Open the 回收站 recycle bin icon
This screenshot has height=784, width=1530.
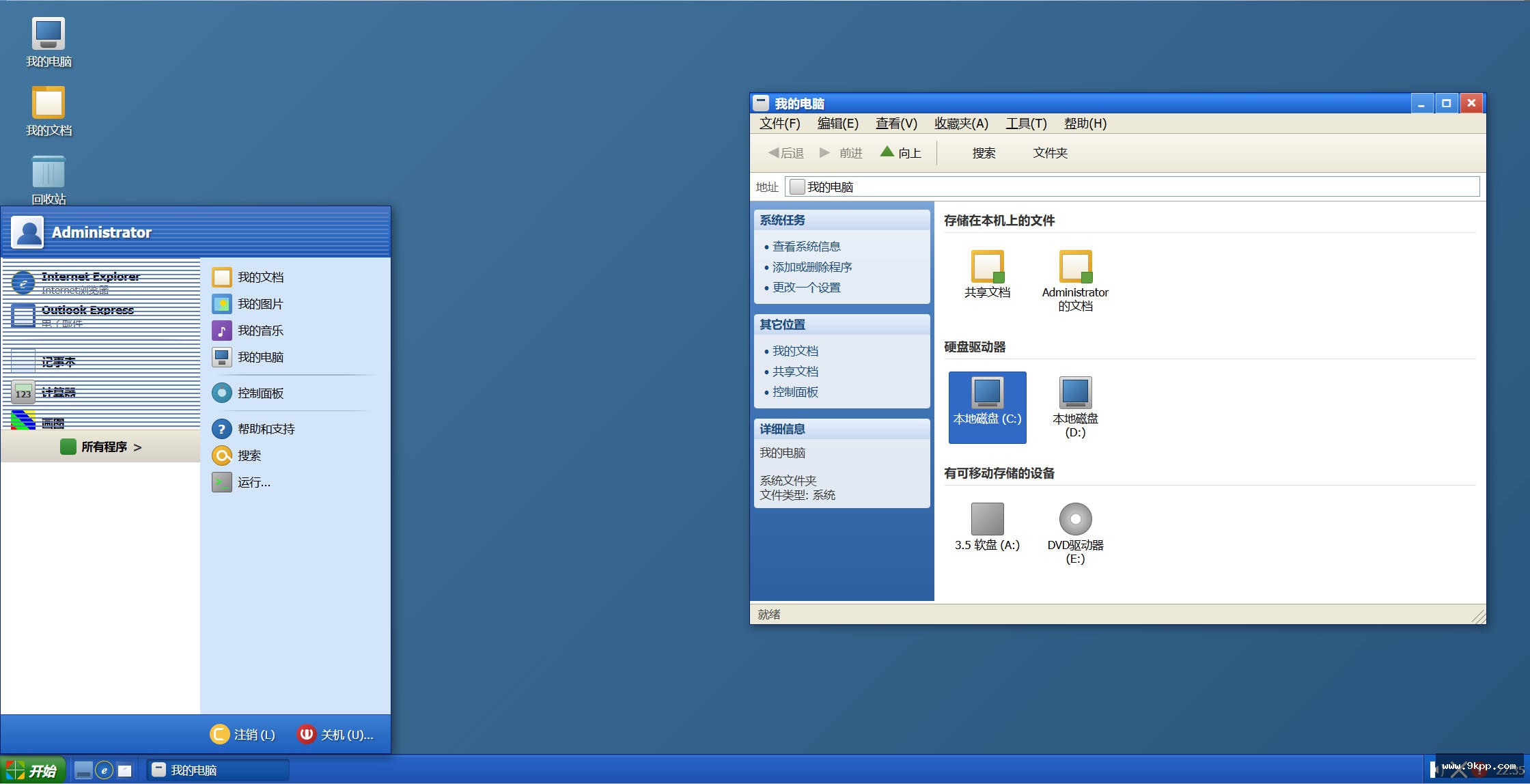48,180
